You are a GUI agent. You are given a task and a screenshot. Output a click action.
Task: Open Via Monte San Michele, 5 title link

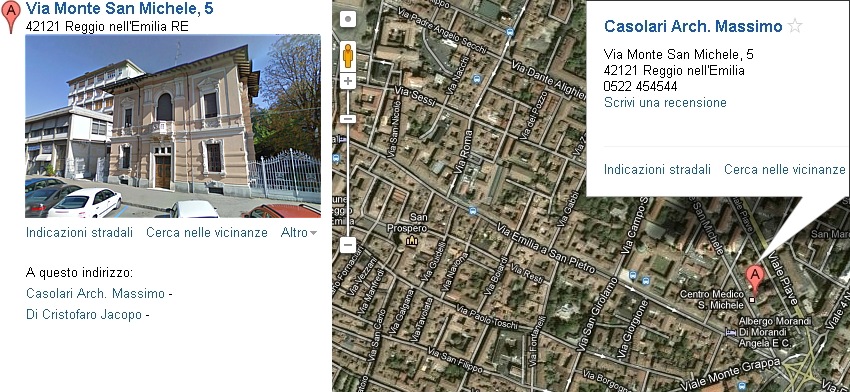(119, 9)
